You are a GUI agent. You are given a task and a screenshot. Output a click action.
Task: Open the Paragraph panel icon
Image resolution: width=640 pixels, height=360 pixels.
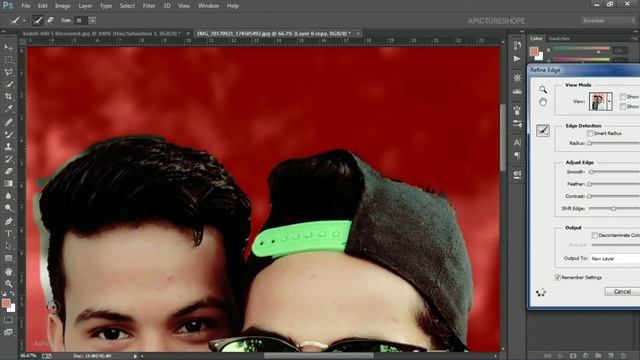[517, 156]
